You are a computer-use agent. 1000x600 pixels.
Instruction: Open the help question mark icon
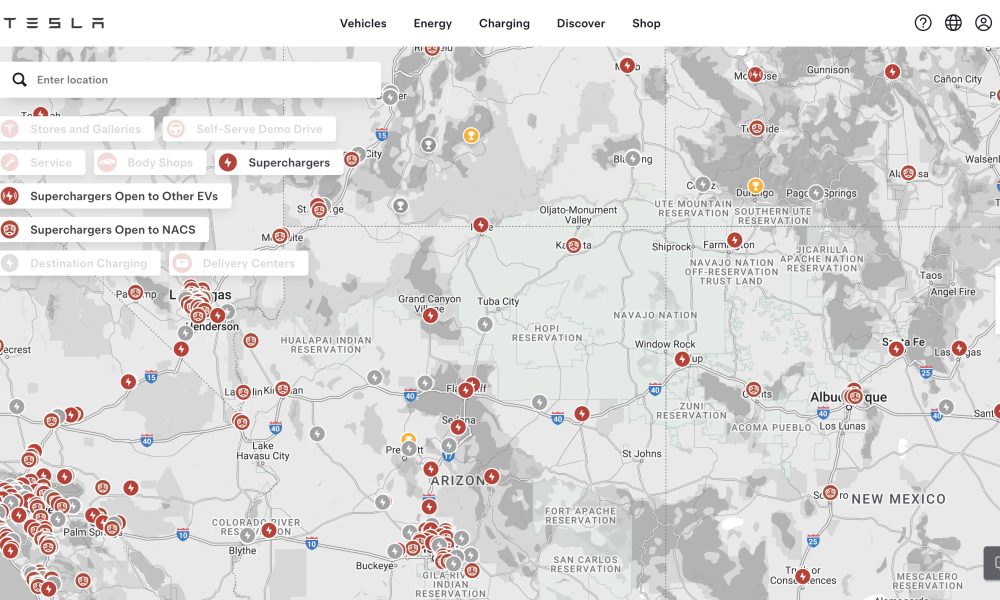(923, 23)
